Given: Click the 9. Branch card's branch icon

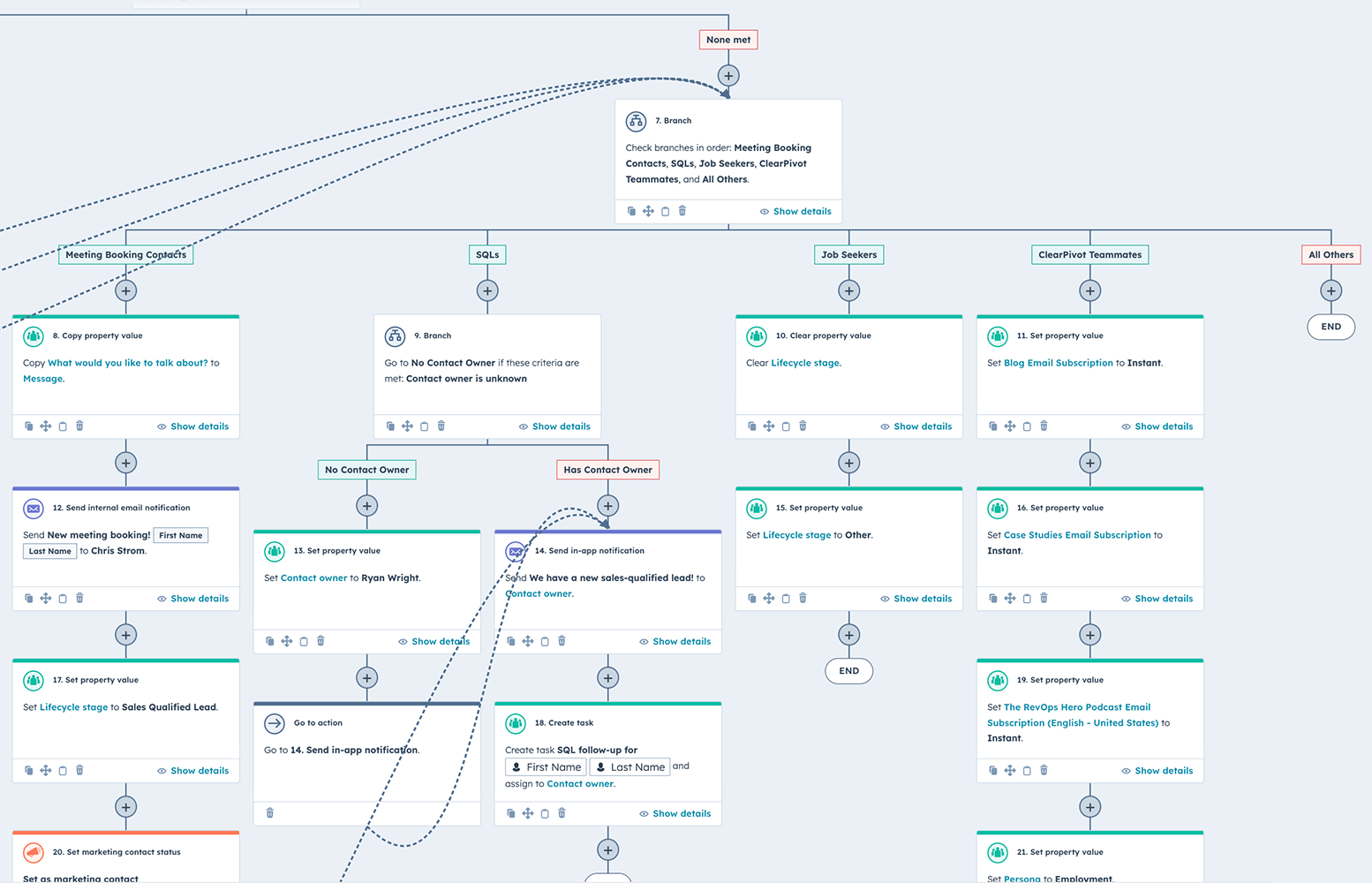Looking at the screenshot, I should (395, 336).
